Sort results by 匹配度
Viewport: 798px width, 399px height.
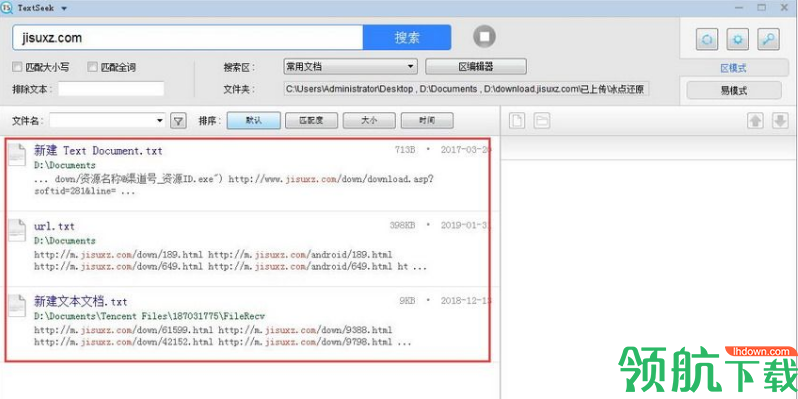311,121
